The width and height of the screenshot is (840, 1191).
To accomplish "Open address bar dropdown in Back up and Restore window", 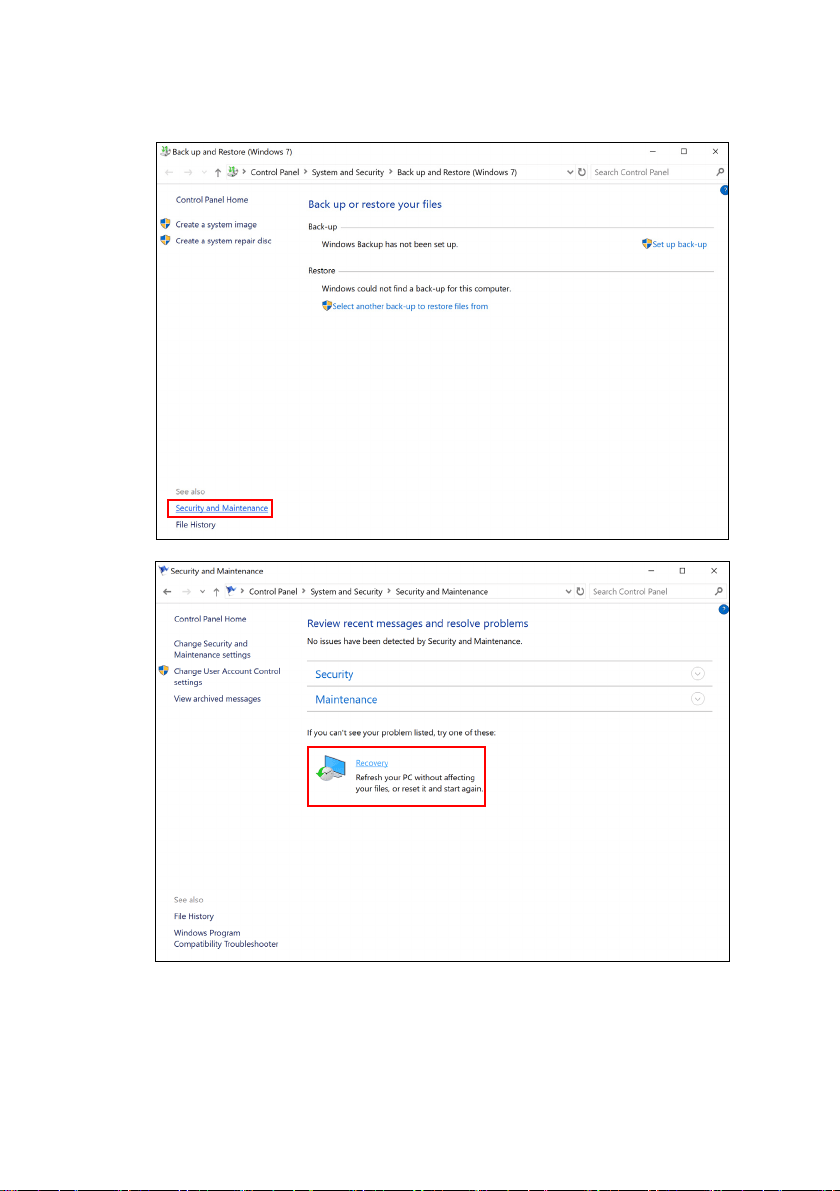I will click(x=570, y=172).
